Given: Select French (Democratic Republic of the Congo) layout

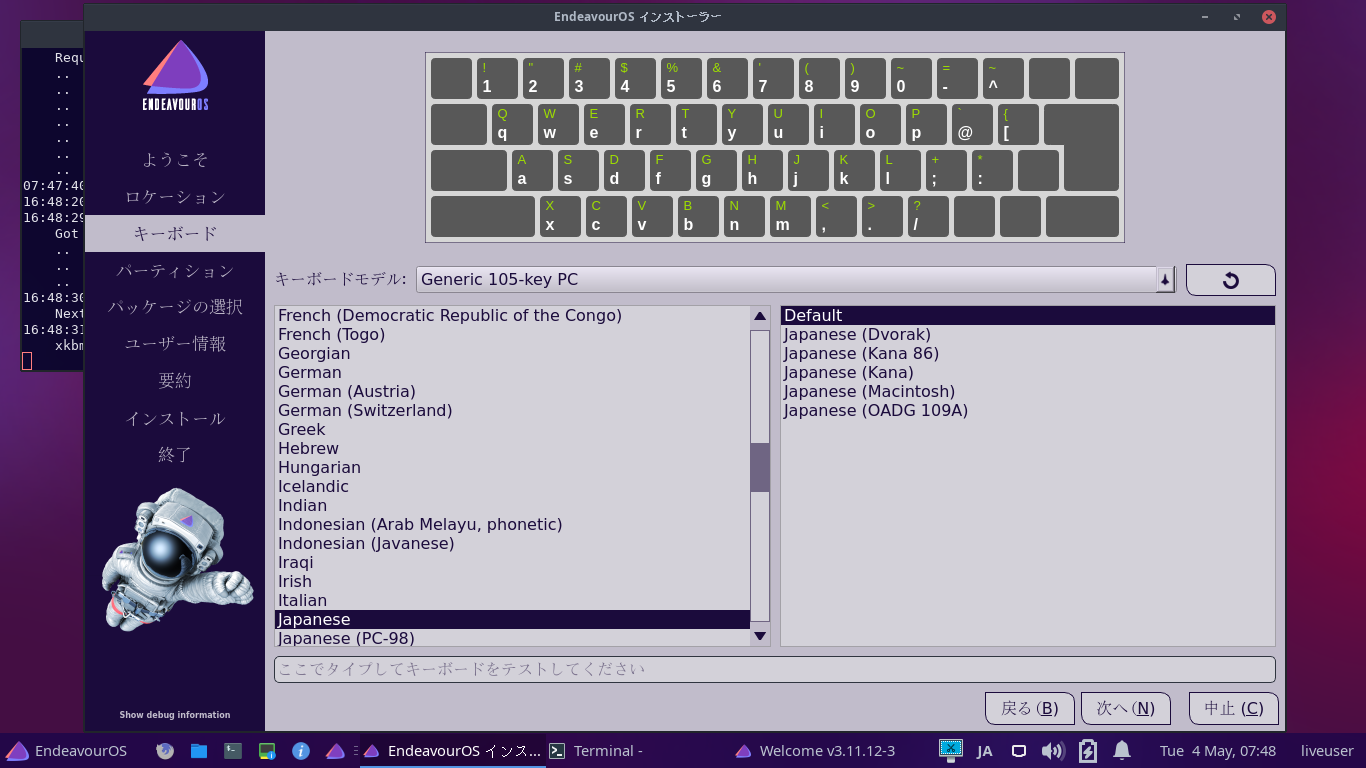Looking at the screenshot, I should [x=512, y=316].
